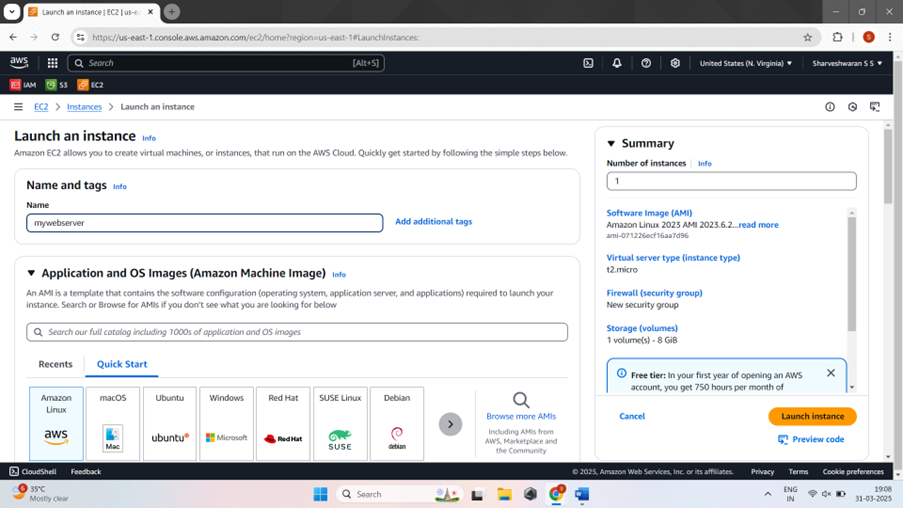Open the clock history icon beside info icon
903x508 pixels.
[852, 107]
